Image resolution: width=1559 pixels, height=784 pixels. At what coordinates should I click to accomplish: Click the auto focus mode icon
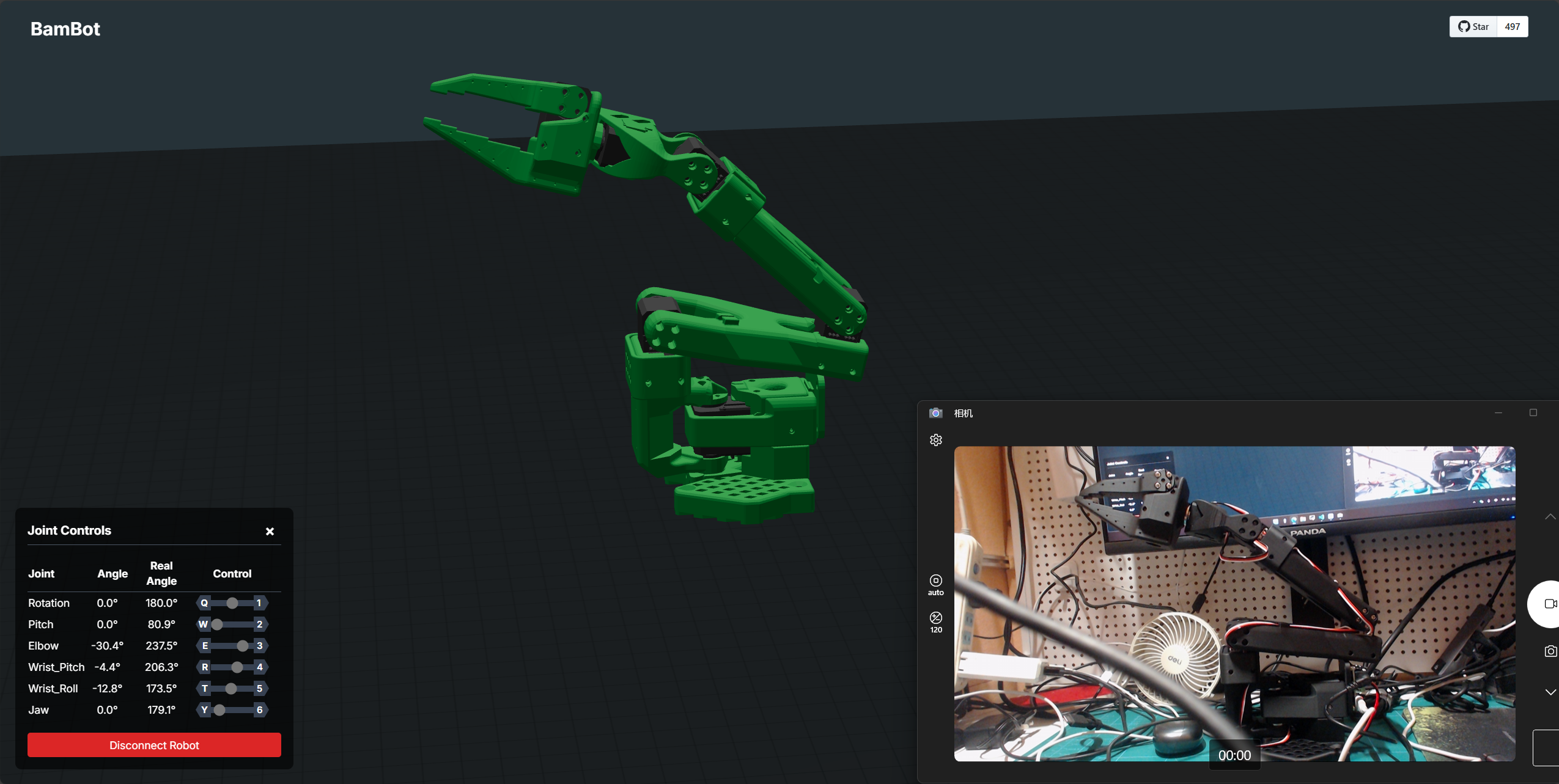(x=935, y=581)
